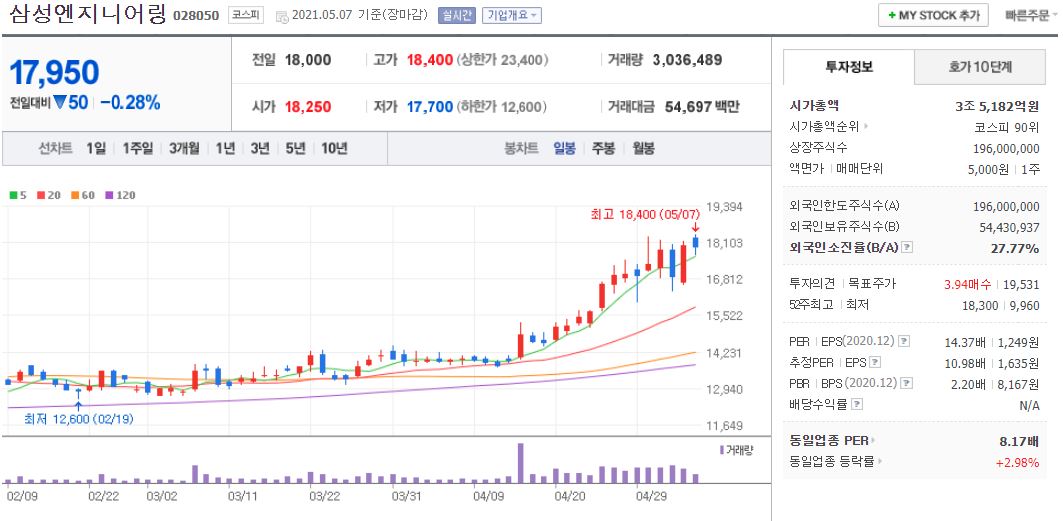Click the 시가 value 18,250

pos(308,106)
